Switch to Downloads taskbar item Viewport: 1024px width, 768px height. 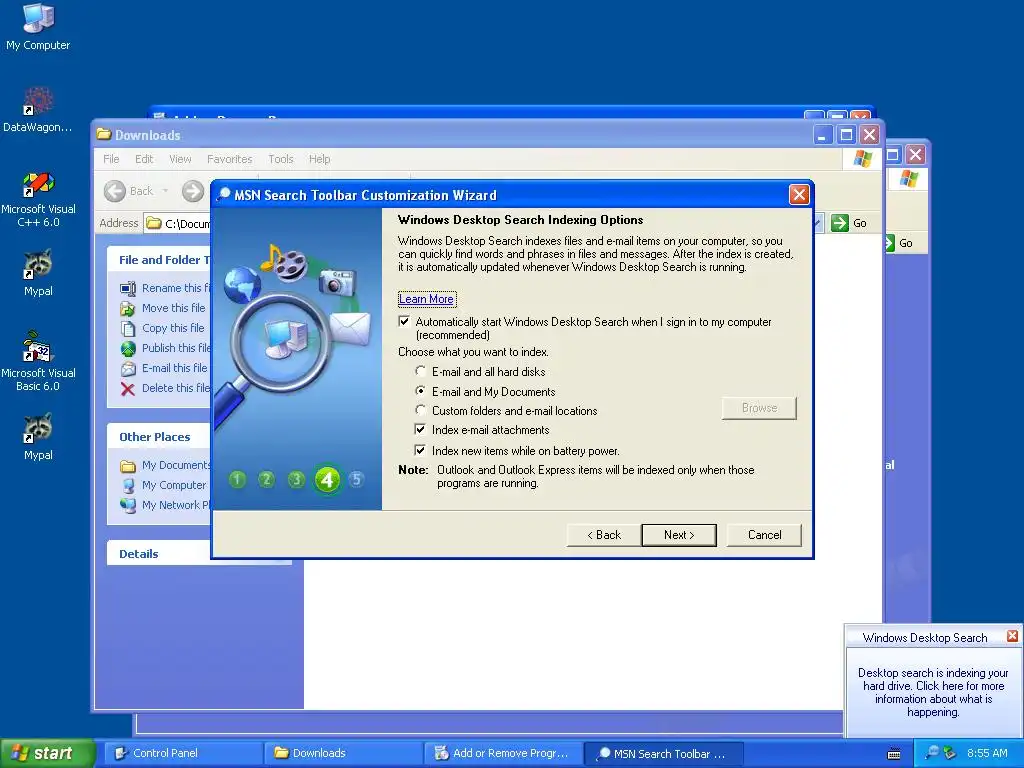coord(344,753)
